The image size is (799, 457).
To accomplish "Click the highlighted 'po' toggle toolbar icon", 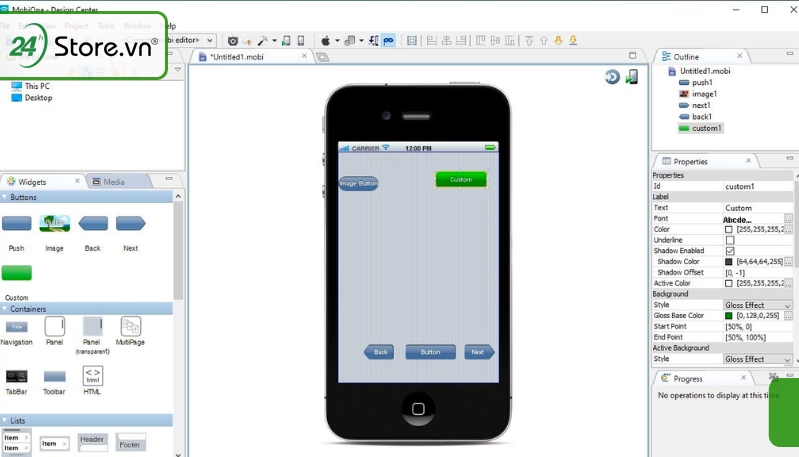I will pos(389,41).
